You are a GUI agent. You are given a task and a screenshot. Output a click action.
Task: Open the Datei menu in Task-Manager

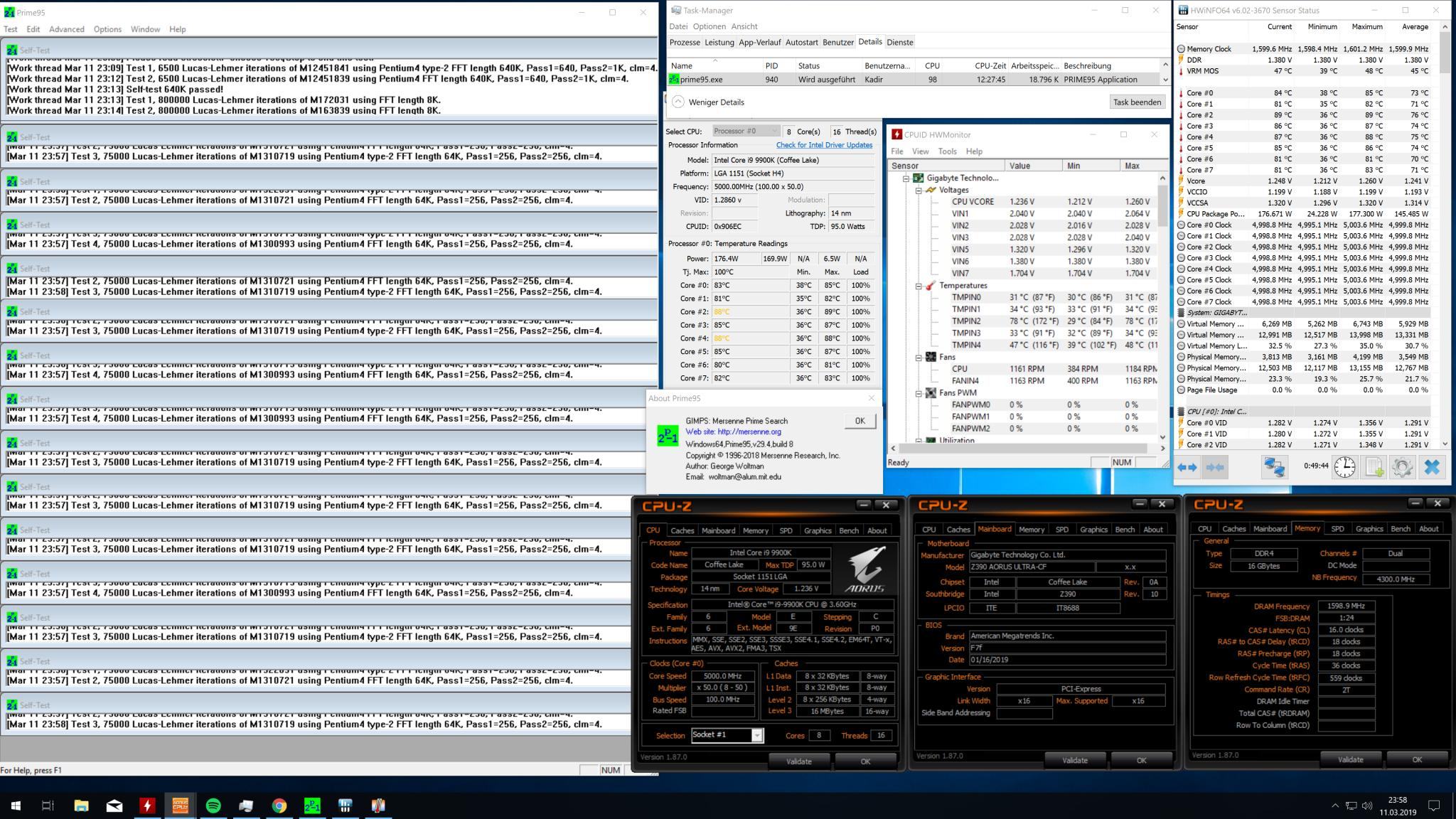pyautogui.click(x=678, y=26)
